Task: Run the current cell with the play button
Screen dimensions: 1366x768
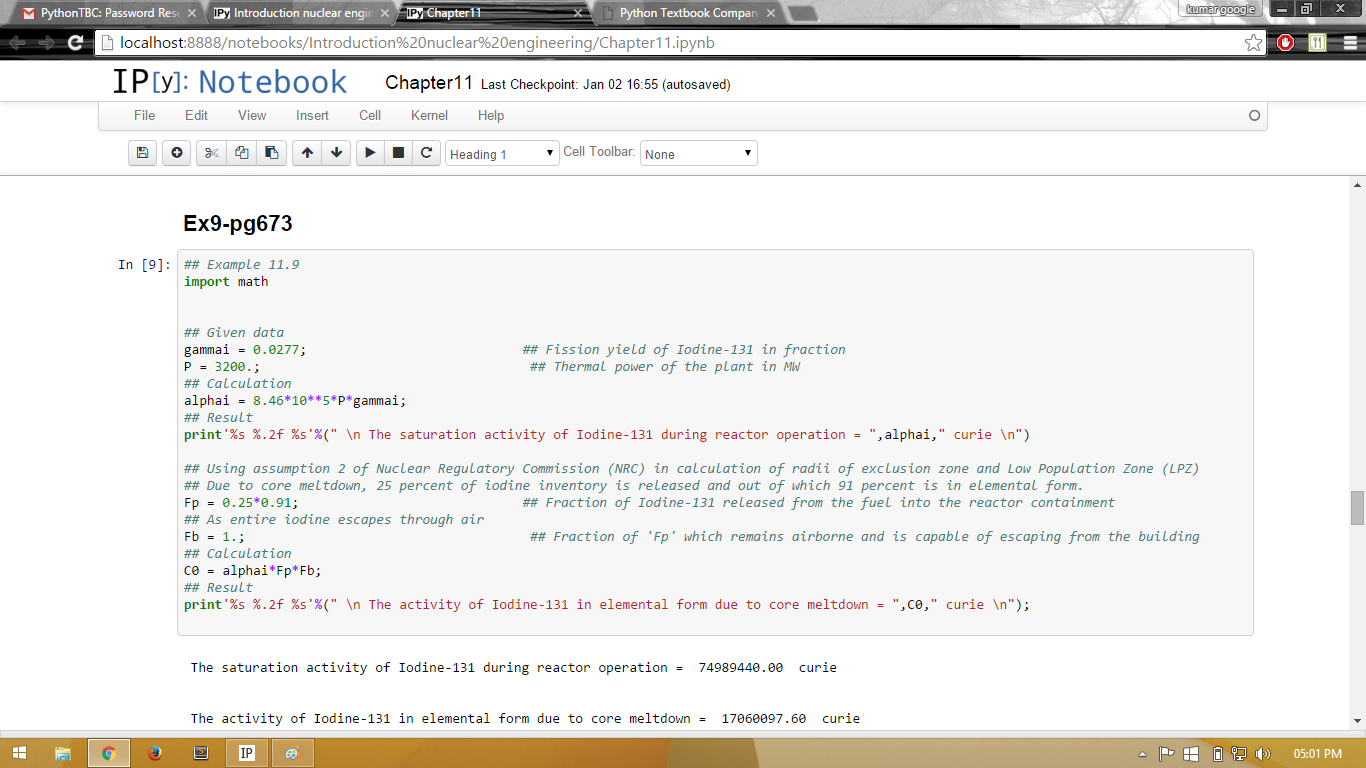Action: [370, 153]
